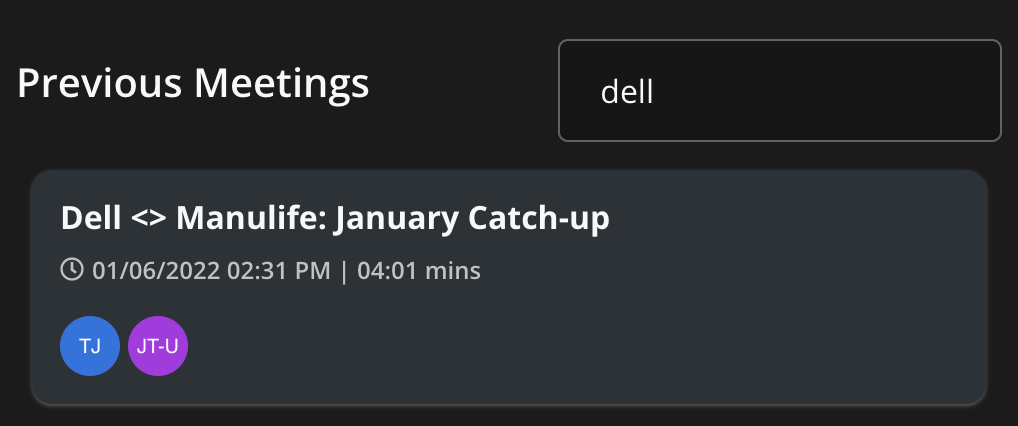This screenshot has height=426, width=1018.
Task: Click the 02:31 PM time text
Action: (x=279, y=270)
